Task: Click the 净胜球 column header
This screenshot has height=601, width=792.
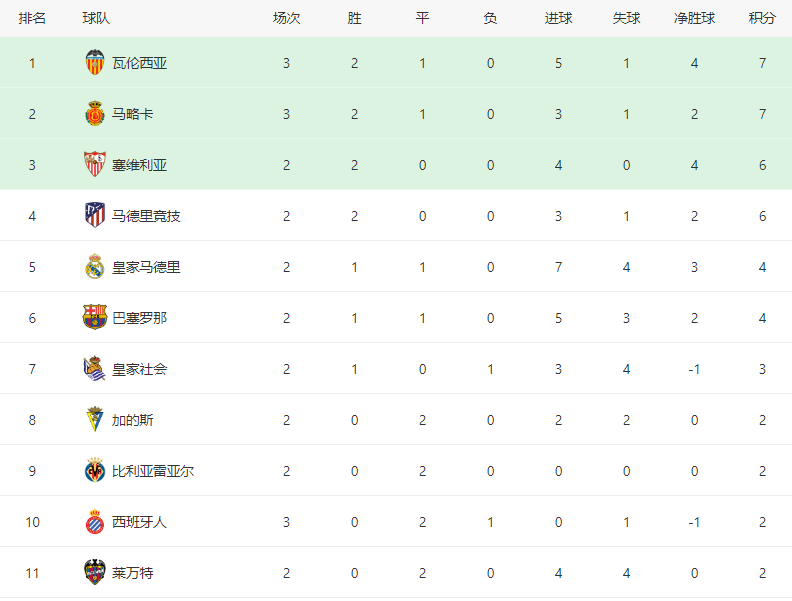Action: (695, 18)
